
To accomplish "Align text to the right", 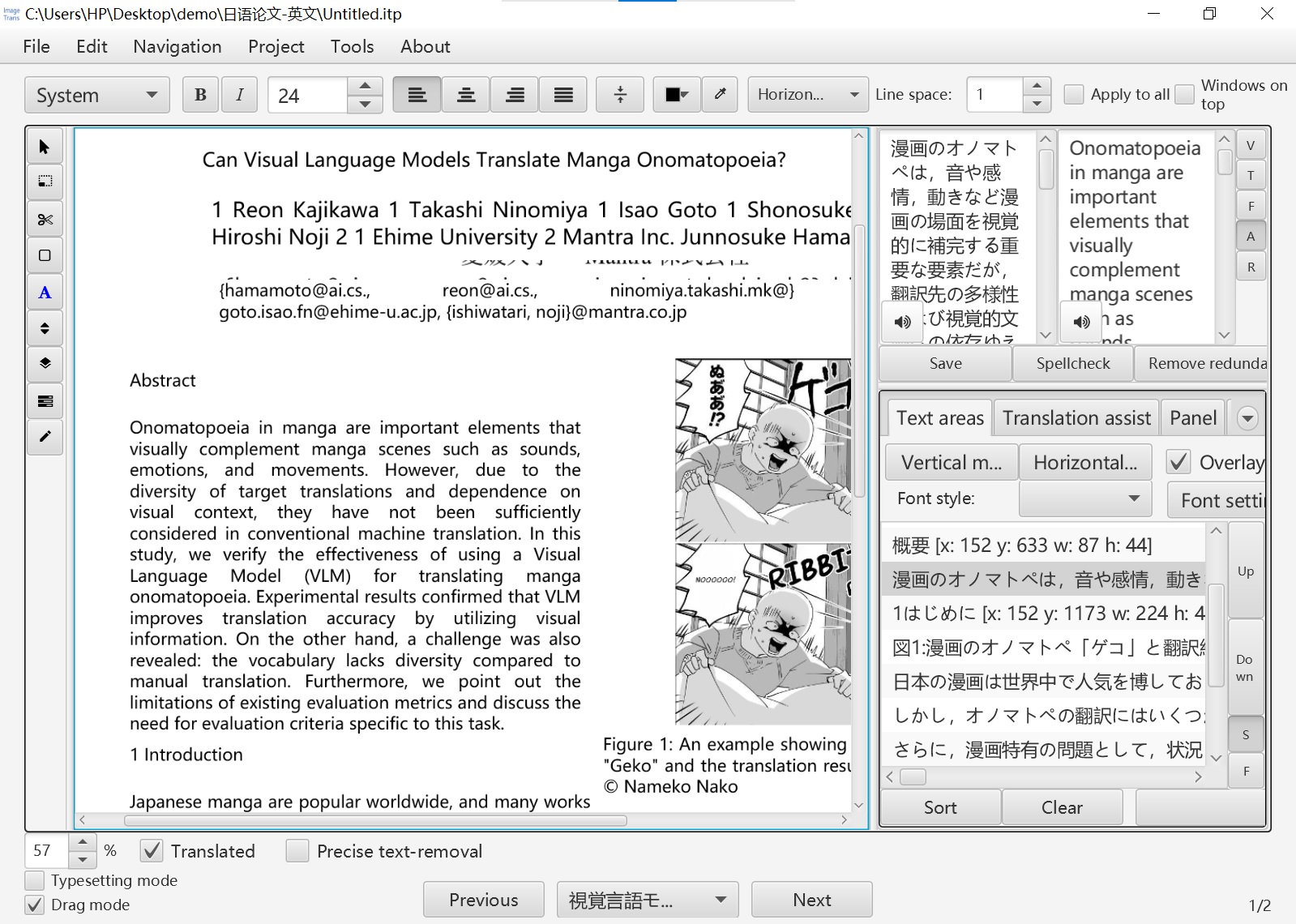I will coord(514,95).
